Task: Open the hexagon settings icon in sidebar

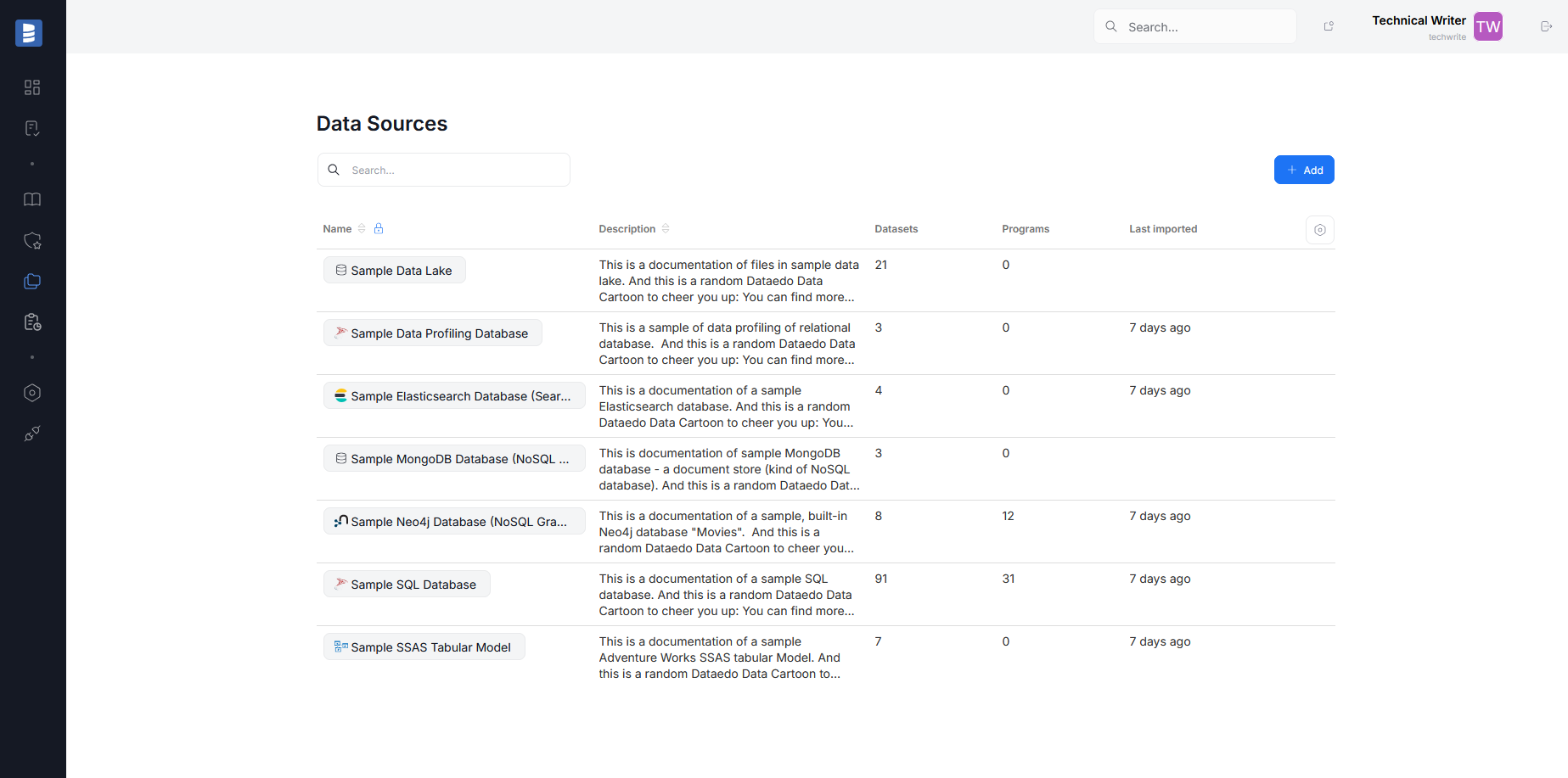Action: pyautogui.click(x=32, y=393)
